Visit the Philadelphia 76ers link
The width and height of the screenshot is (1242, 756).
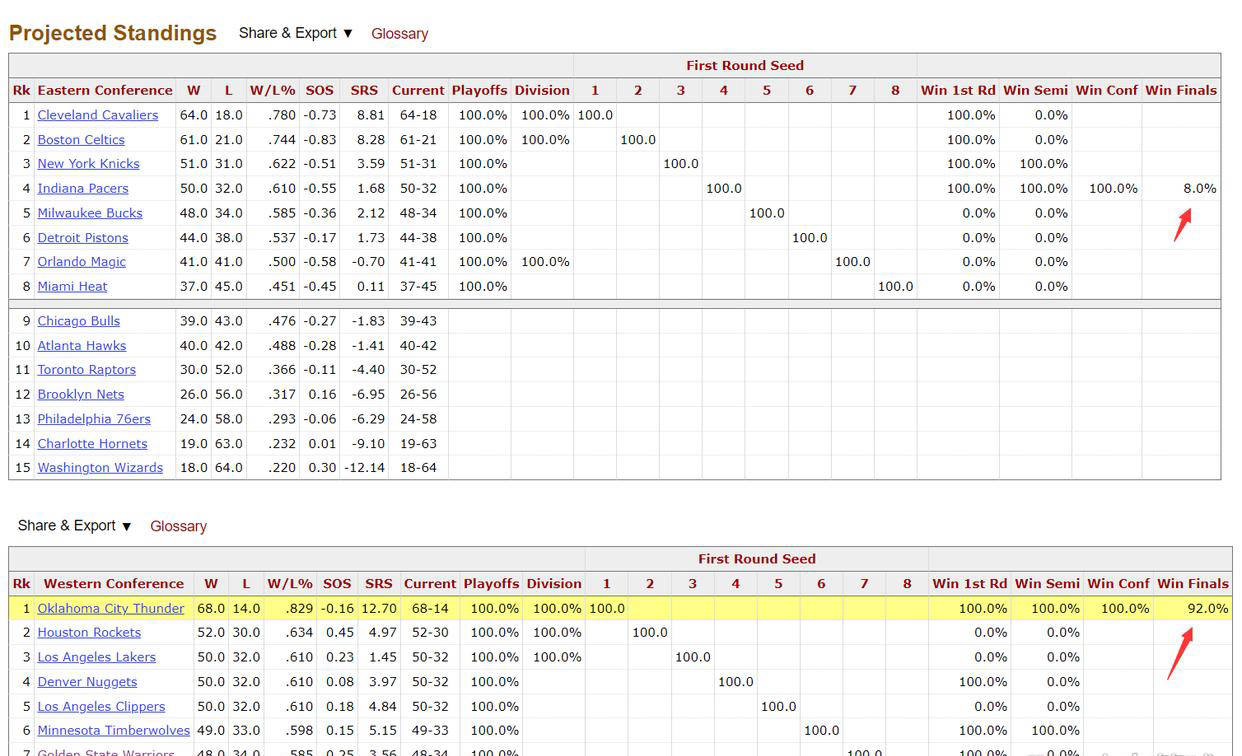[94, 419]
